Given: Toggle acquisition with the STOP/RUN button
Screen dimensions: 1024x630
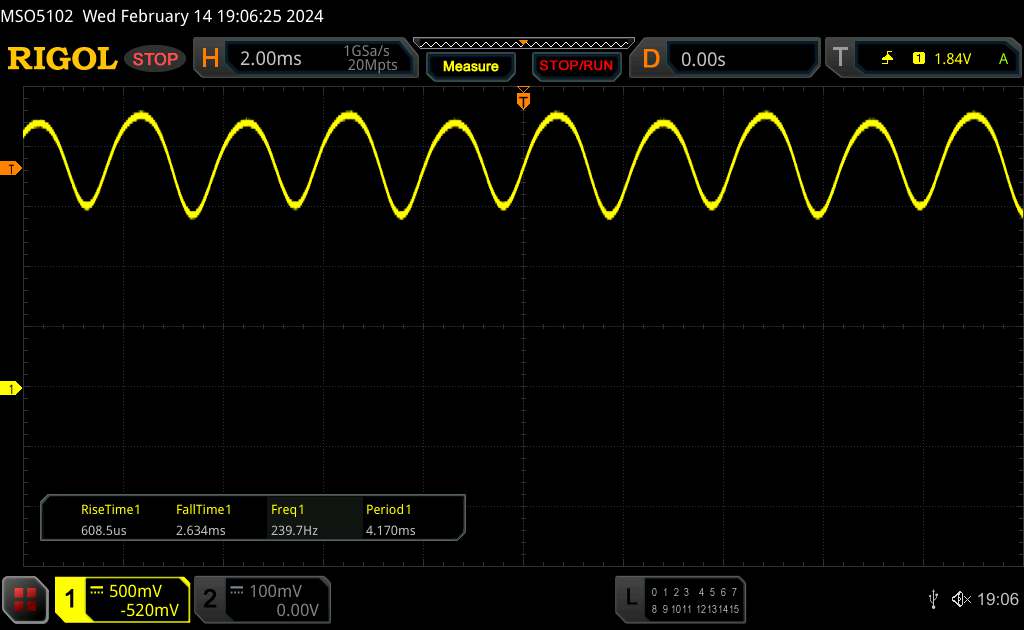Looking at the screenshot, I should coord(574,66).
